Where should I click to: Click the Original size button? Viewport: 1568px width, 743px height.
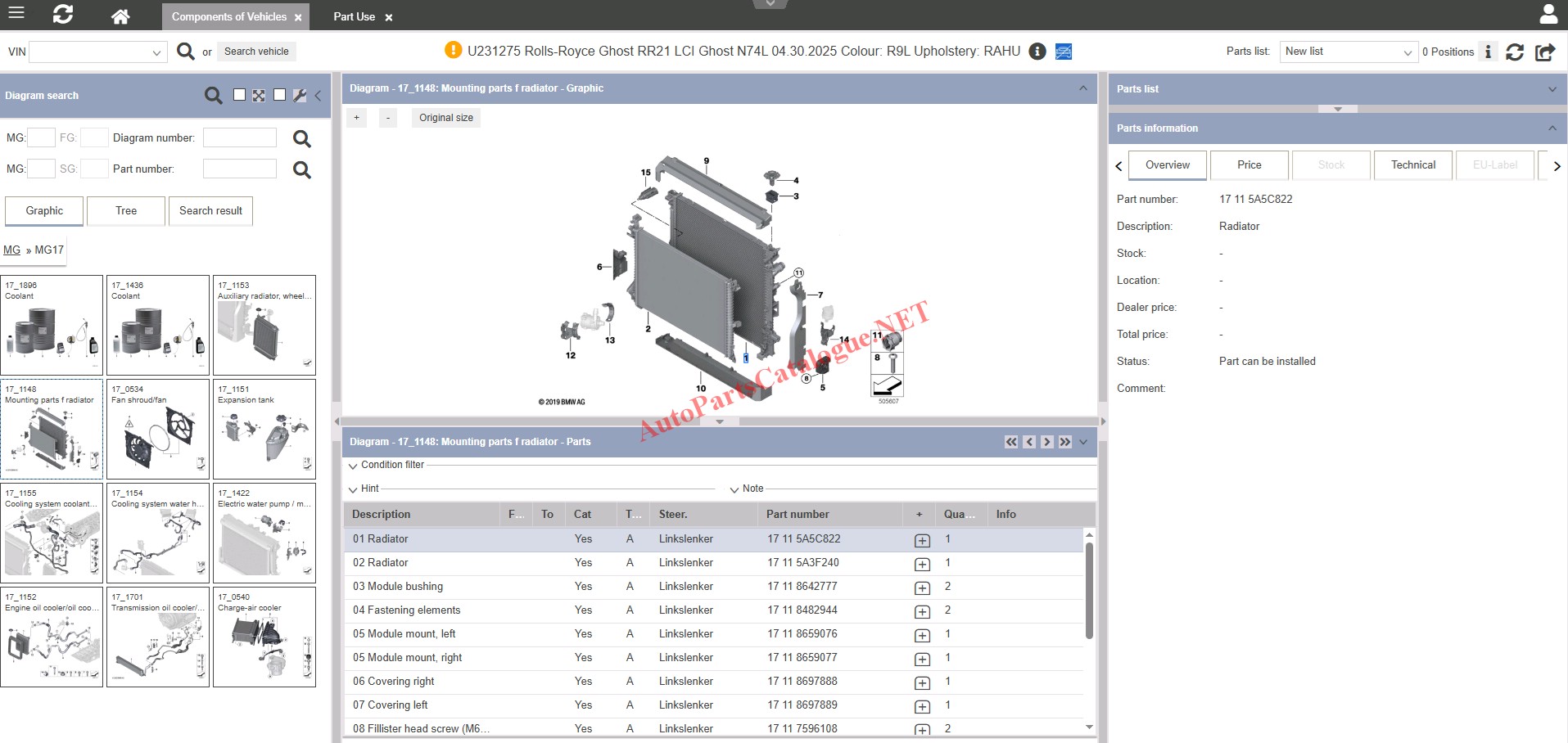click(445, 118)
